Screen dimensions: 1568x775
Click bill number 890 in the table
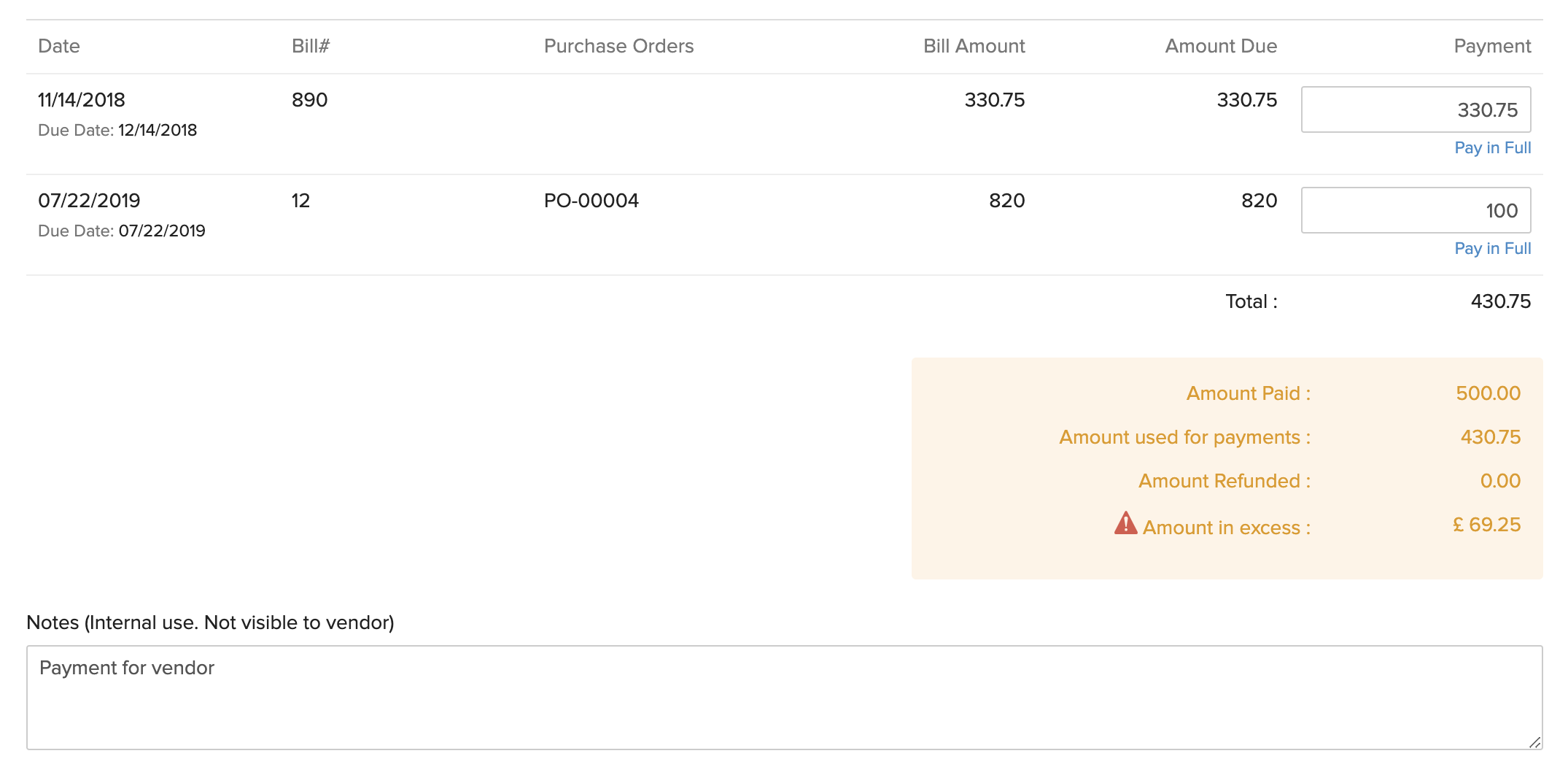pyautogui.click(x=309, y=100)
